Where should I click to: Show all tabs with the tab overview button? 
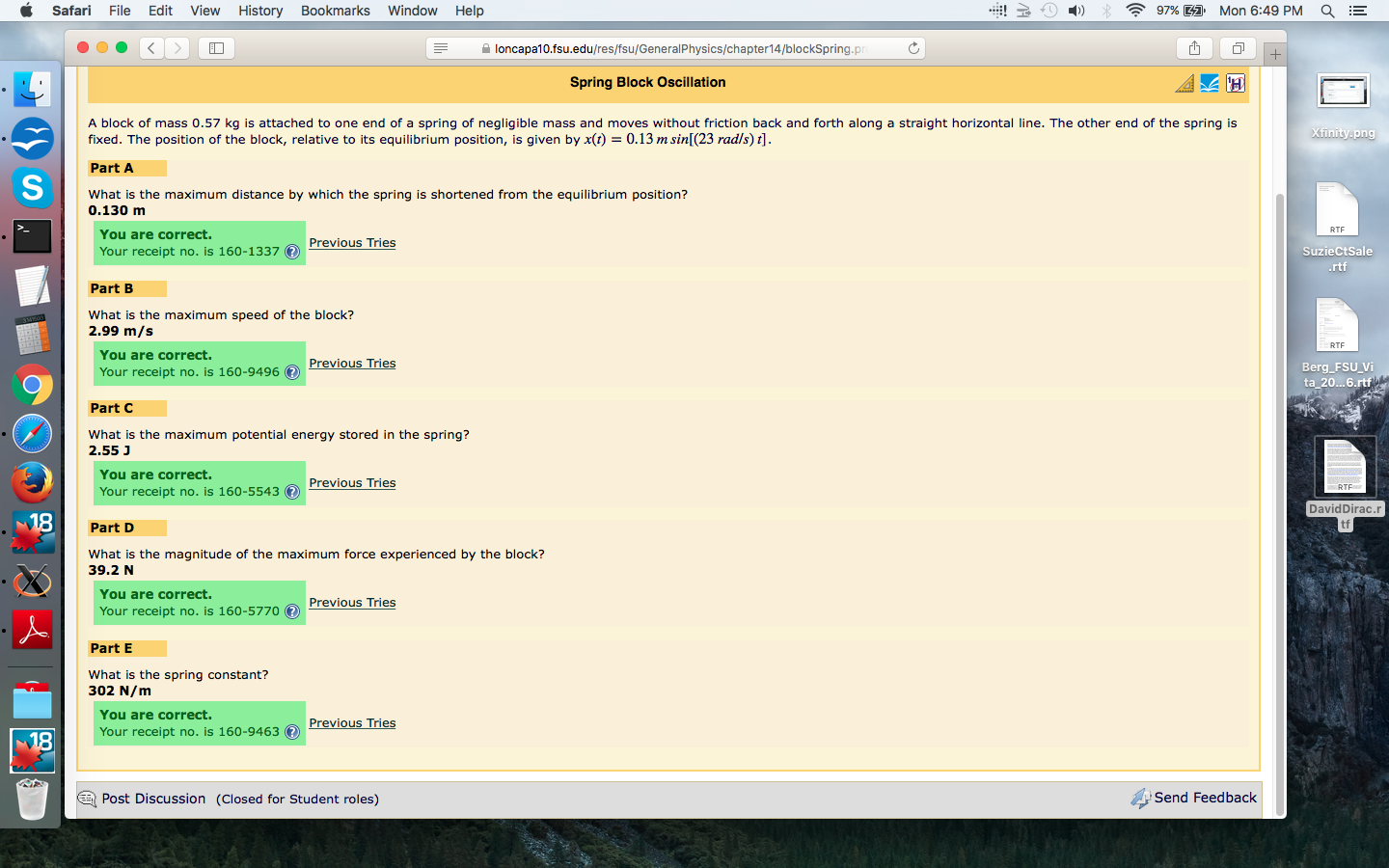pyautogui.click(x=1239, y=48)
